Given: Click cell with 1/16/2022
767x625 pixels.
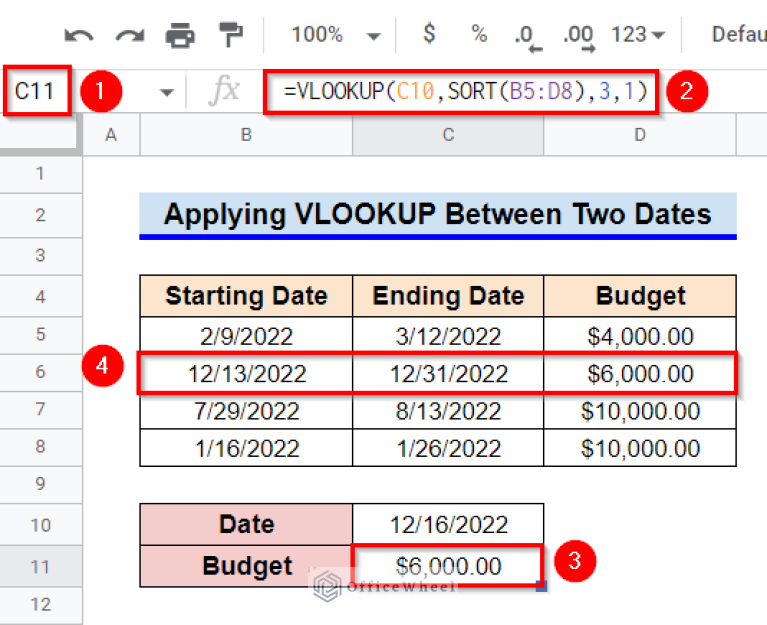Looking at the screenshot, I should 246,448.
